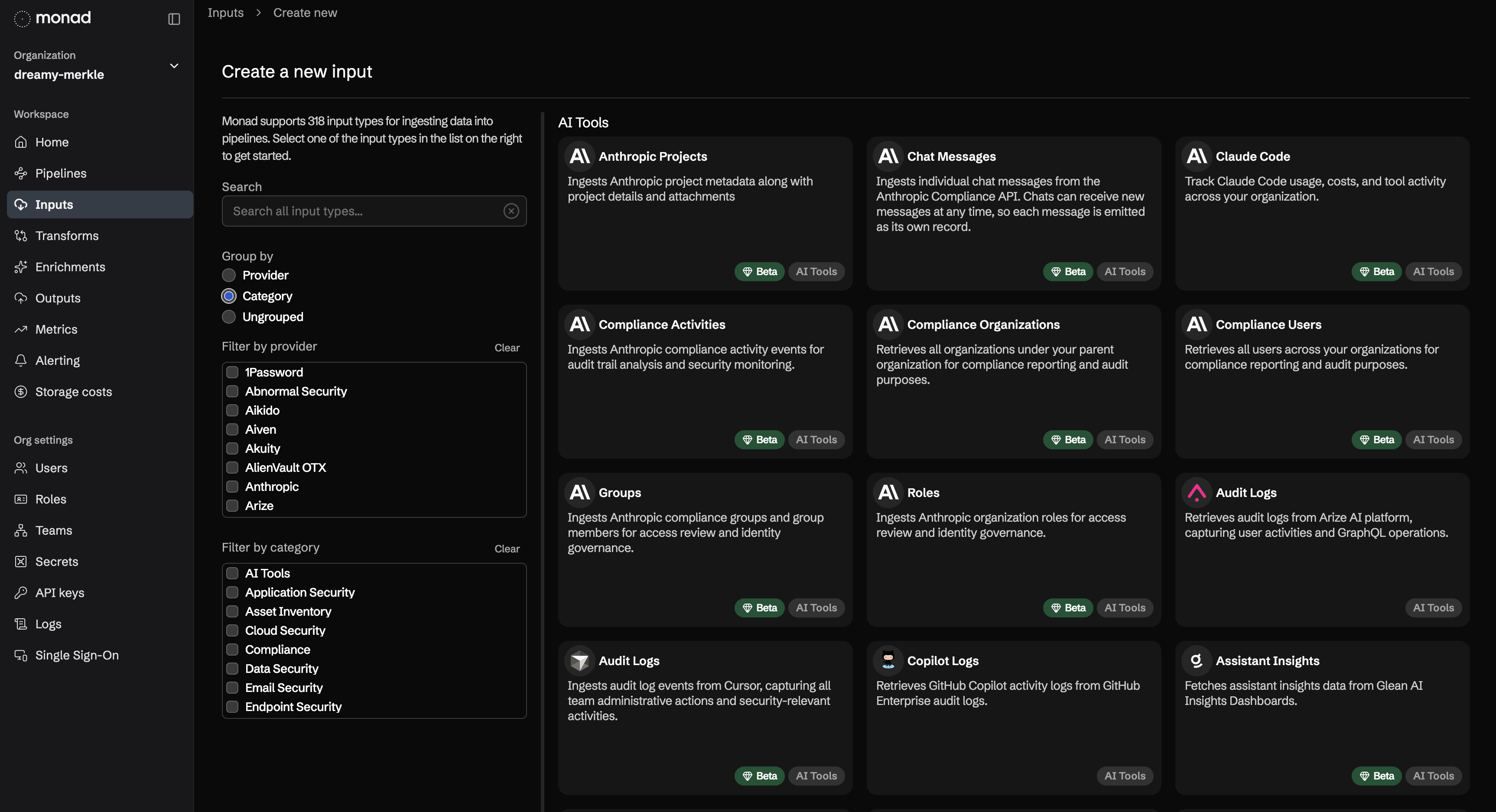1496x812 pixels.
Task: Select the Provider grouping radio button
Action: click(229, 275)
